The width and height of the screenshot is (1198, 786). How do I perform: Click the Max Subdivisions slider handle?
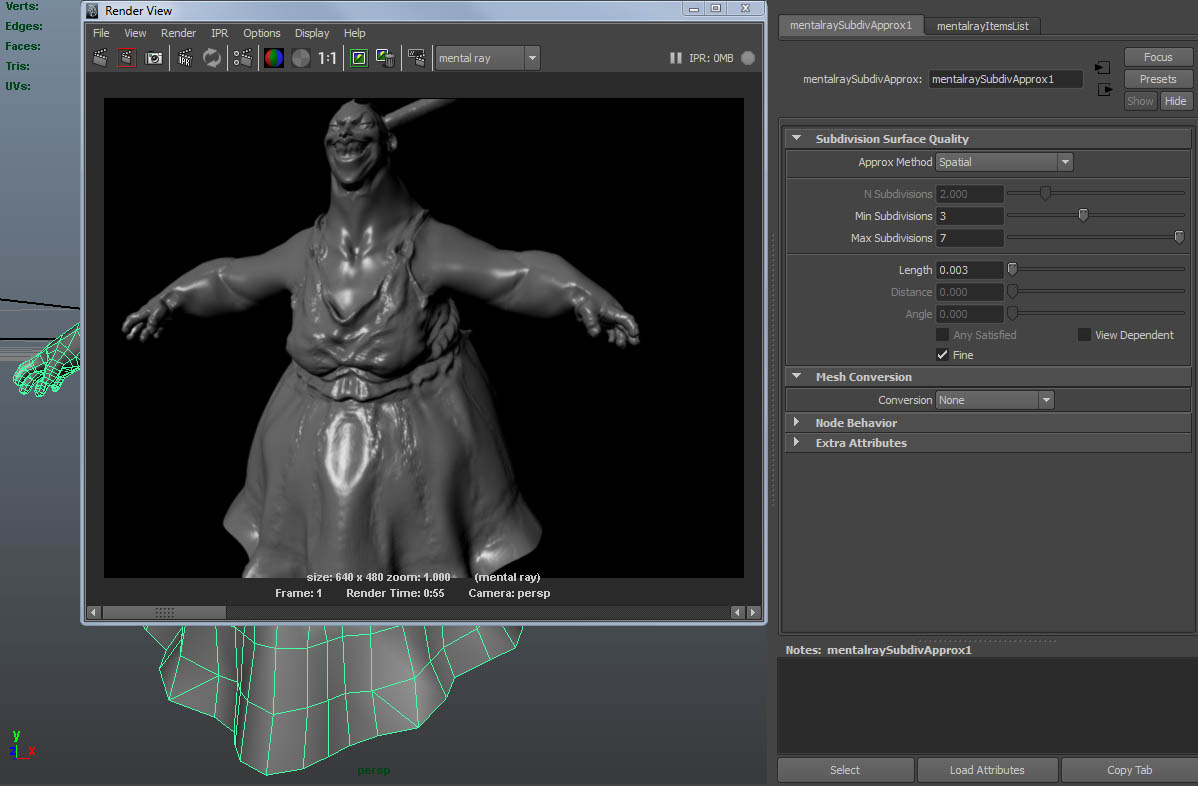(1179, 238)
